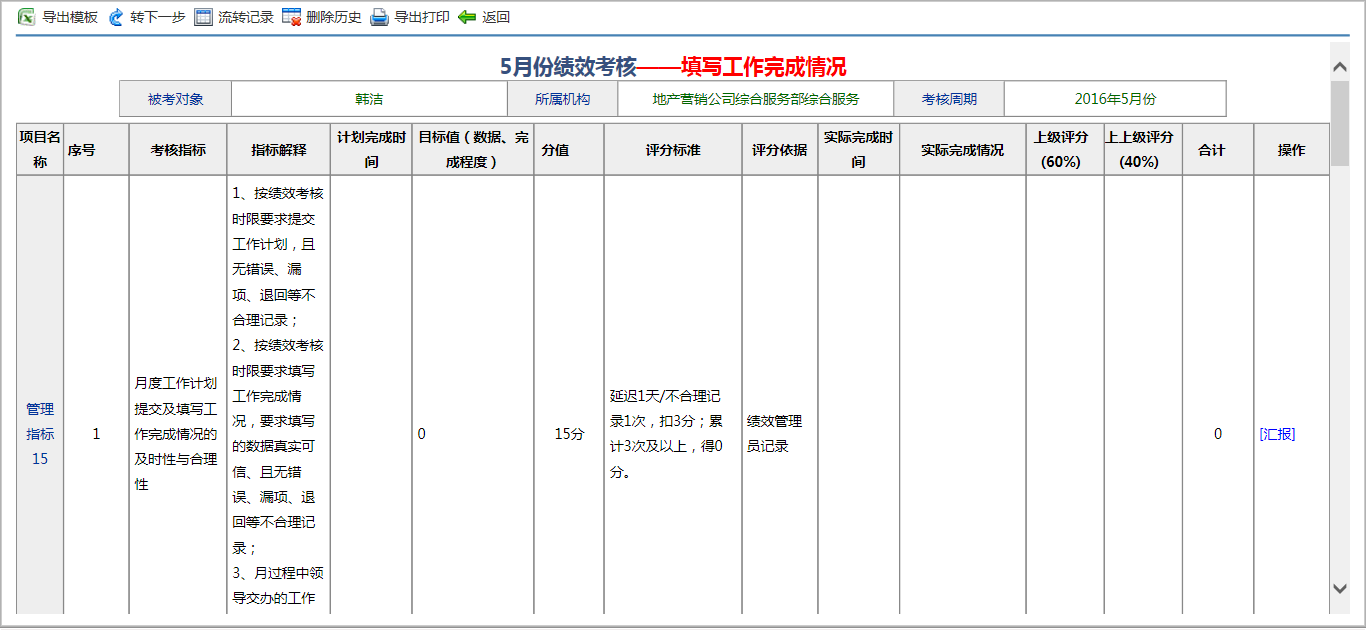This screenshot has height=630, width=1366.
Task: Click the 韩洁 assessee name cell
Action: (369, 99)
